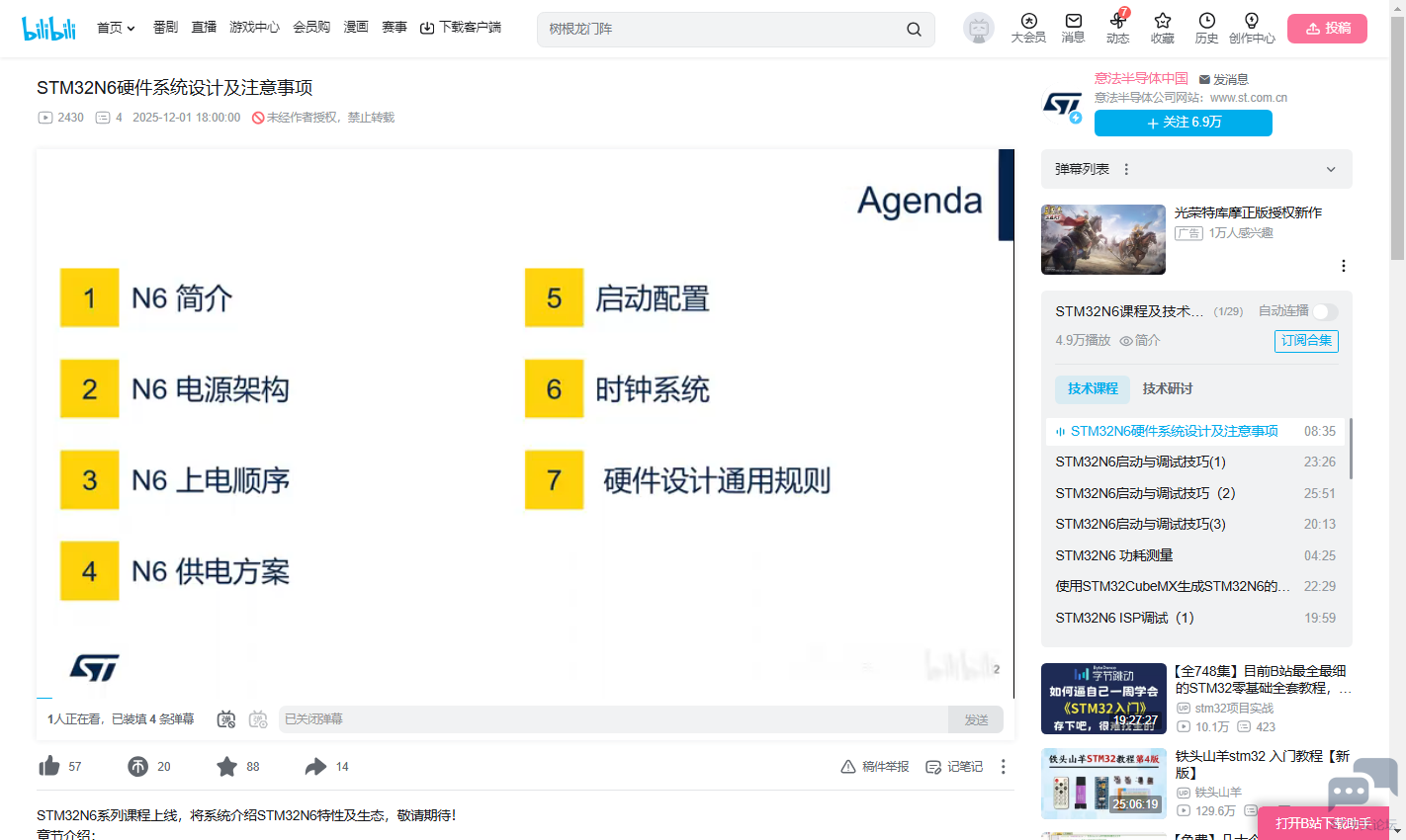The width and height of the screenshot is (1406, 840).
Task: Expand 弹幕列表 with the chevron
Action: tap(1331, 169)
